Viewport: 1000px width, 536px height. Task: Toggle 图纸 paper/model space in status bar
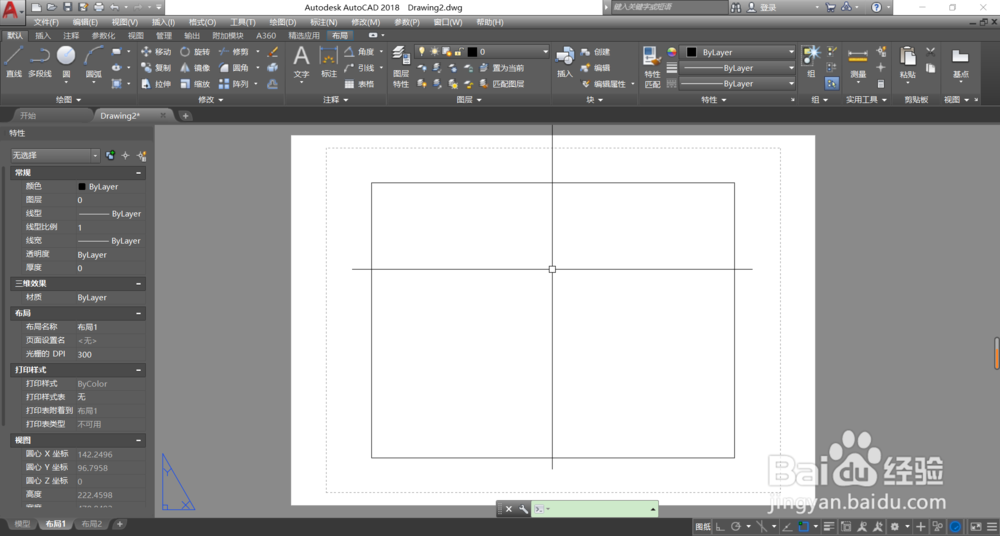click(x=703, y=526)
